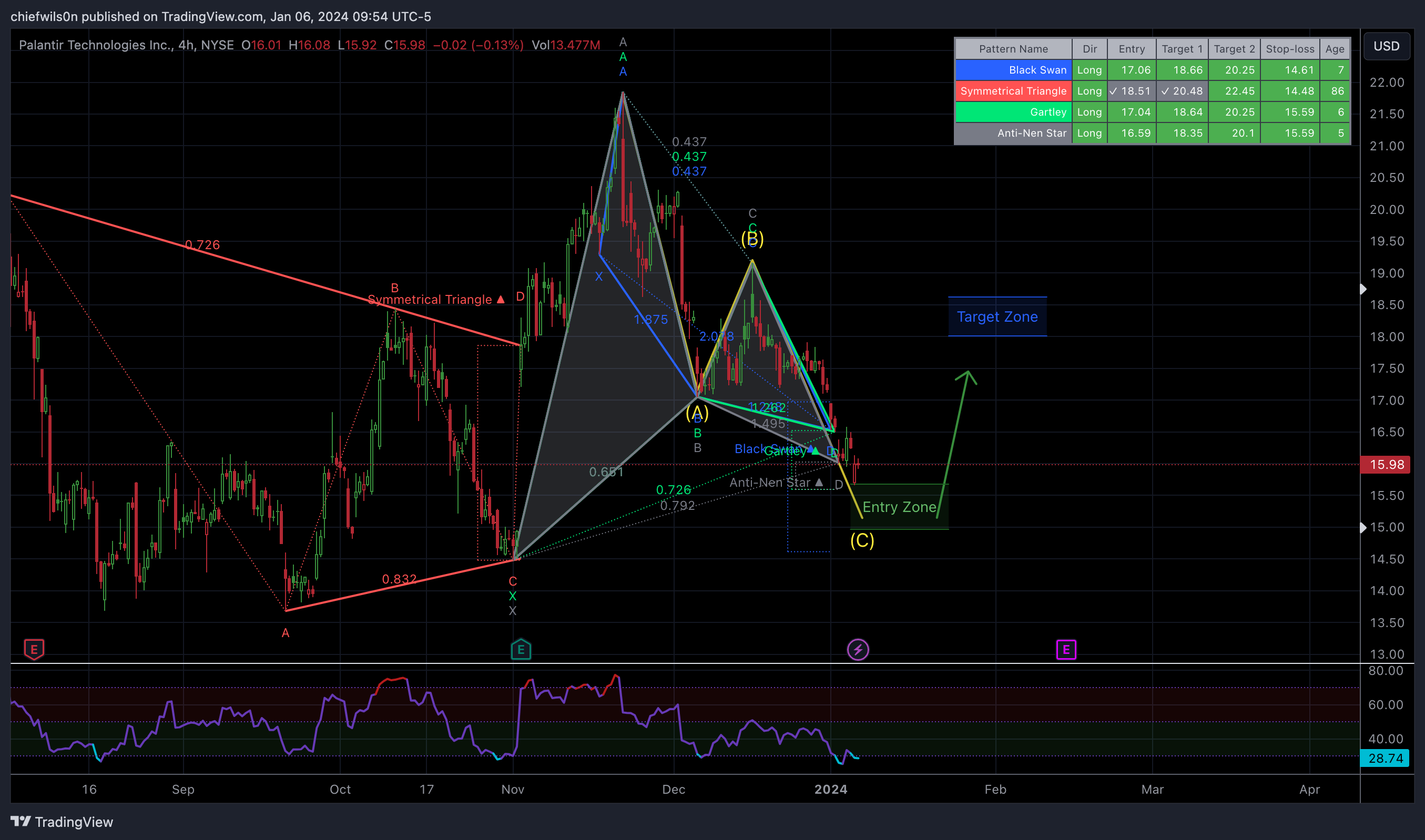This screenshot has height=840, width=1425.
Task: Click the red 0.726 ratio label
Action: coord(202,244)
